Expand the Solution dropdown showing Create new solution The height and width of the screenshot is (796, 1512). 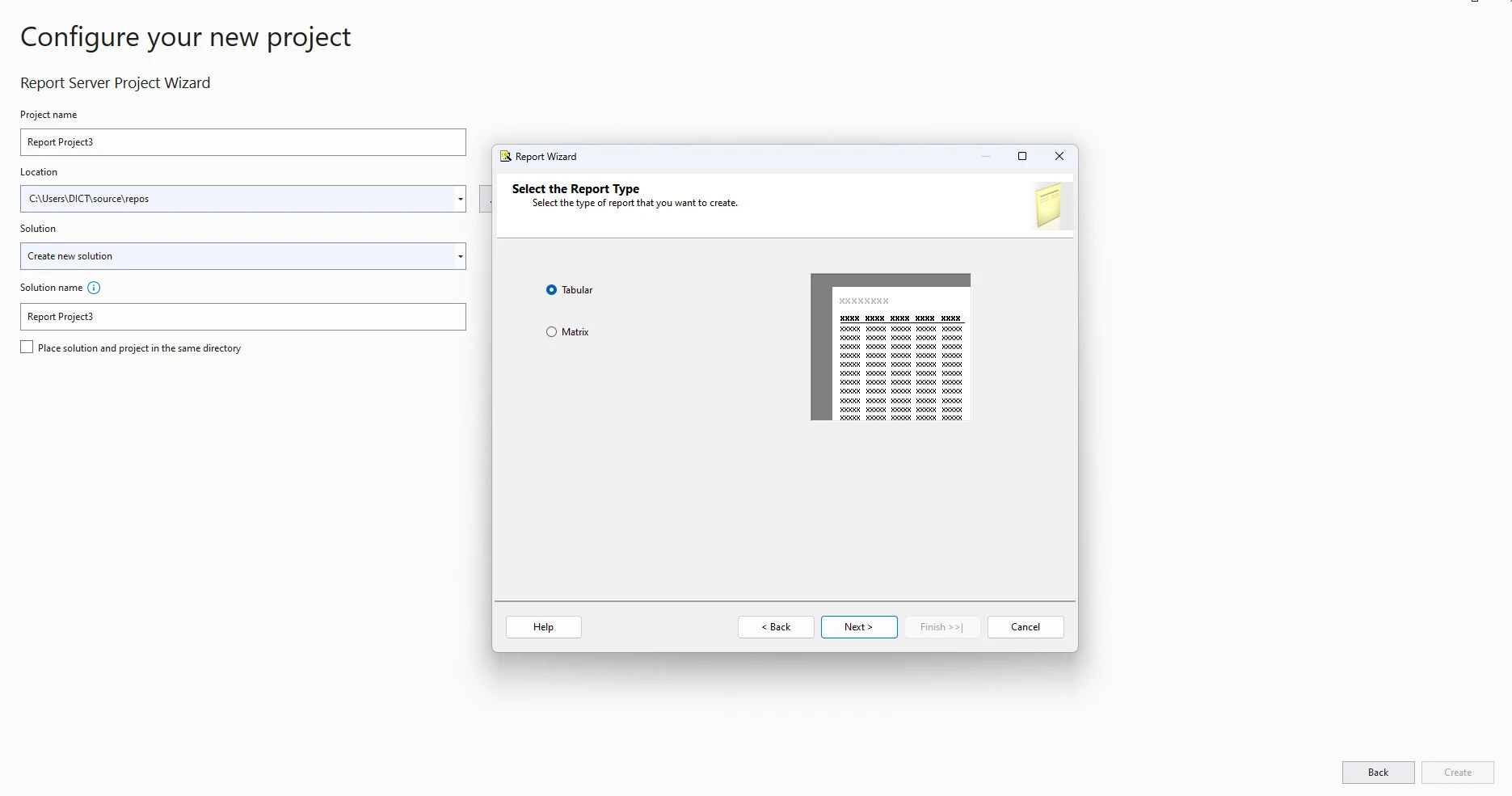(460, 257)
